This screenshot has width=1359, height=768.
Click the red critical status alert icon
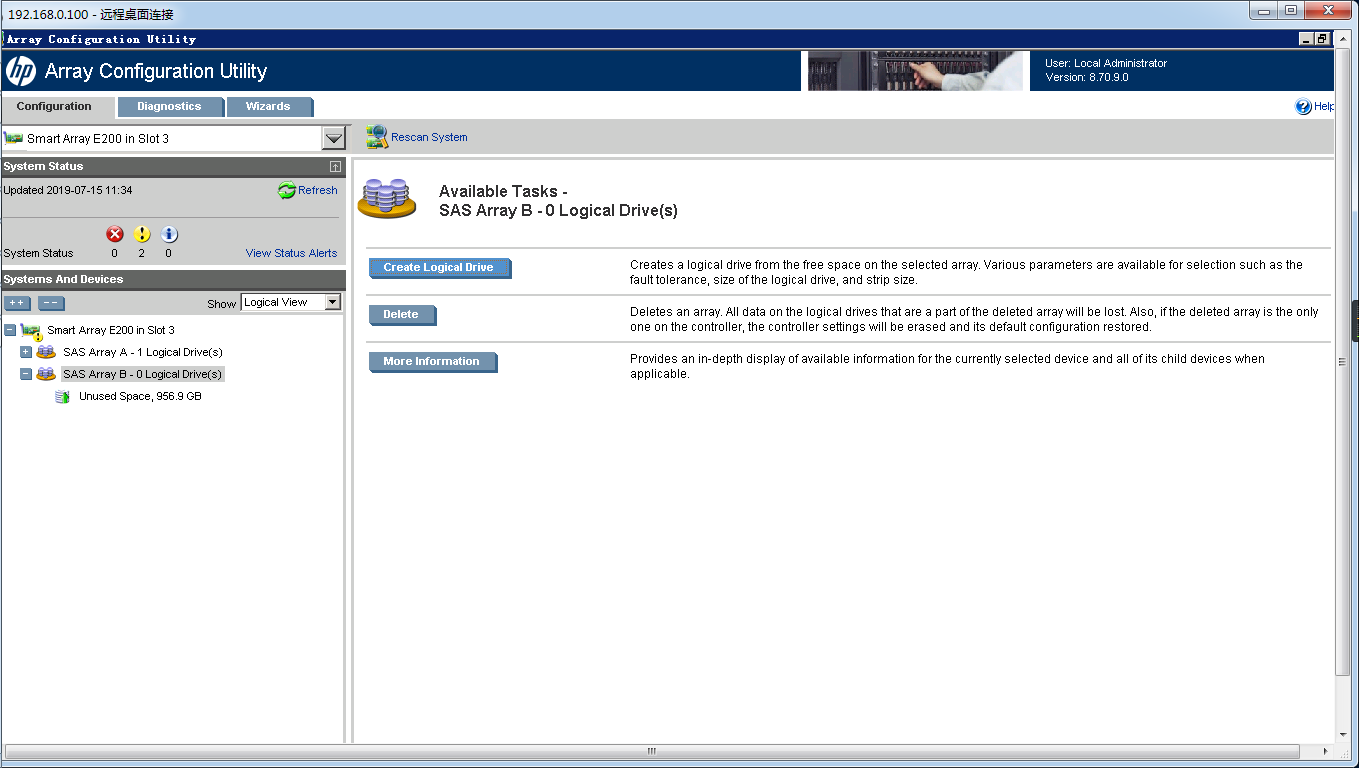[x=115, y=234]
